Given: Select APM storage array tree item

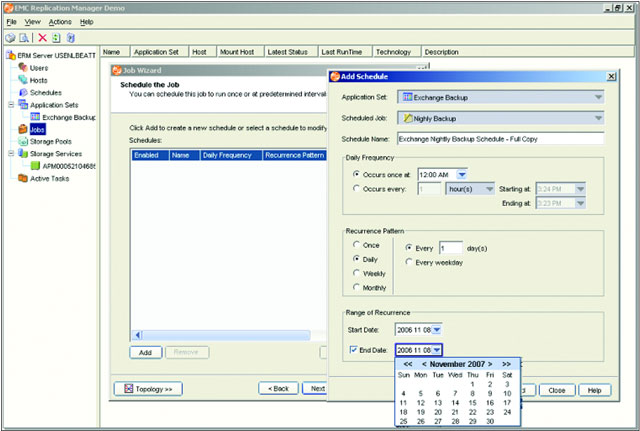Looking at the screenshot, I should pos(69,166).
